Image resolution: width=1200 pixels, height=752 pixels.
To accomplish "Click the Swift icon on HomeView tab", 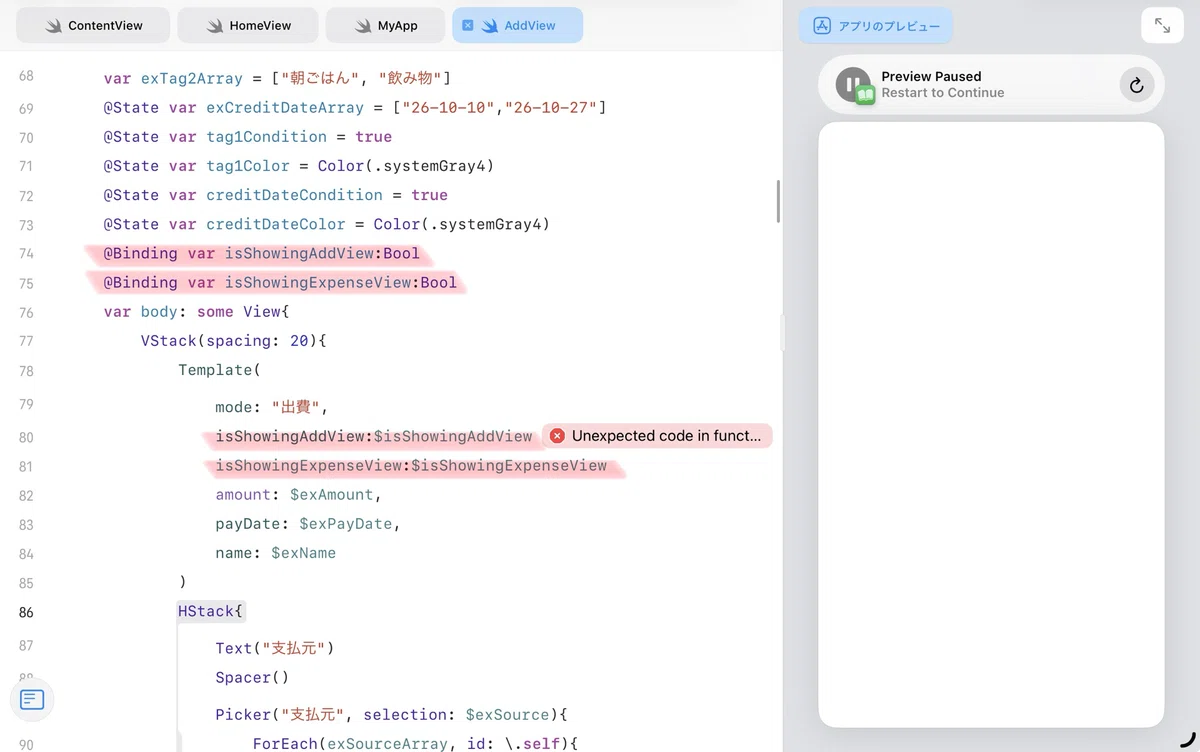I will (215, 26).
